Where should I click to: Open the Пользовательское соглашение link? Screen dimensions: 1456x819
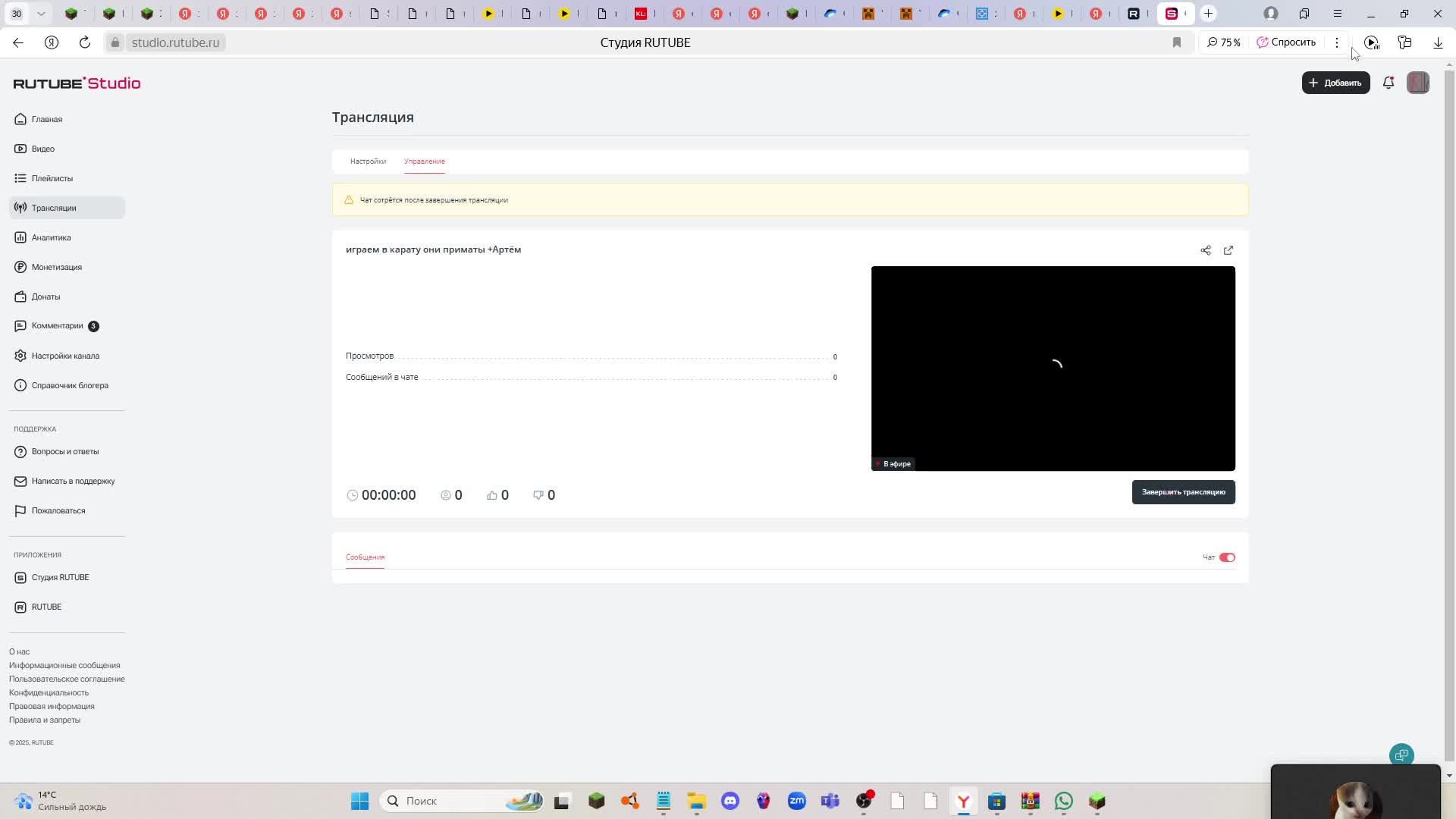[x=67, y=679]
